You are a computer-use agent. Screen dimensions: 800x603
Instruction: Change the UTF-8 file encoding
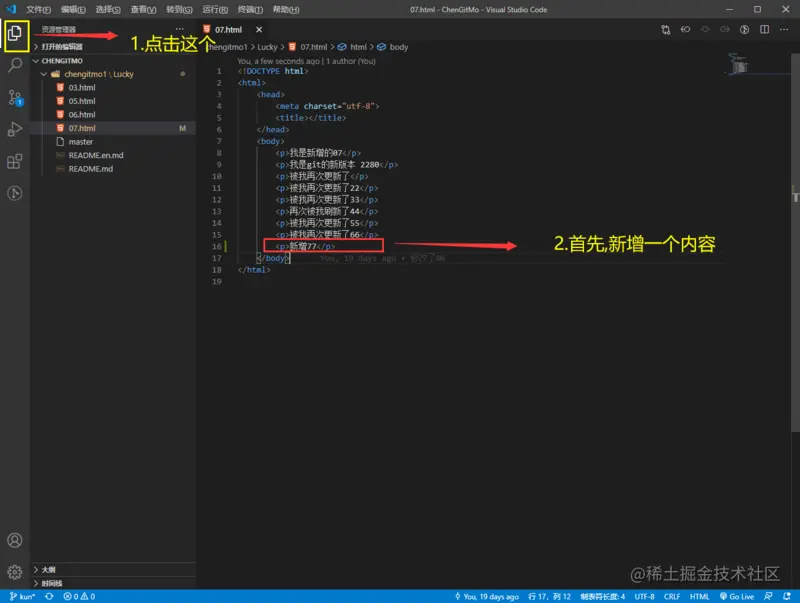pyautogui.click(x=644, y=596)
